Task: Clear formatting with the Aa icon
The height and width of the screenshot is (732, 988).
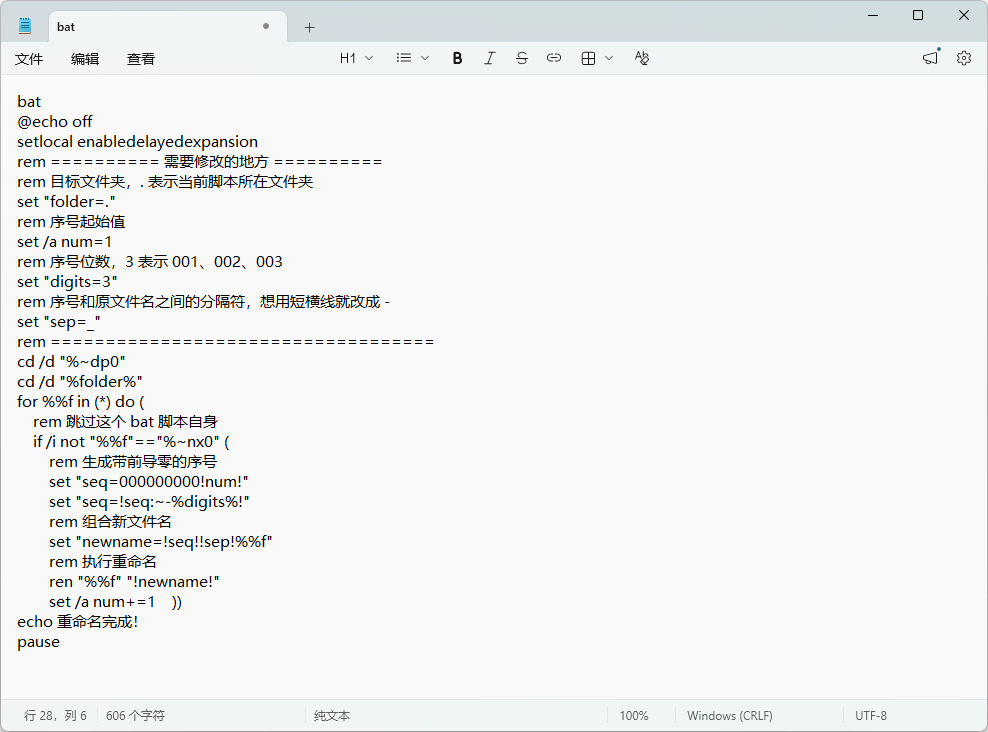Action: tap(641, 59)
